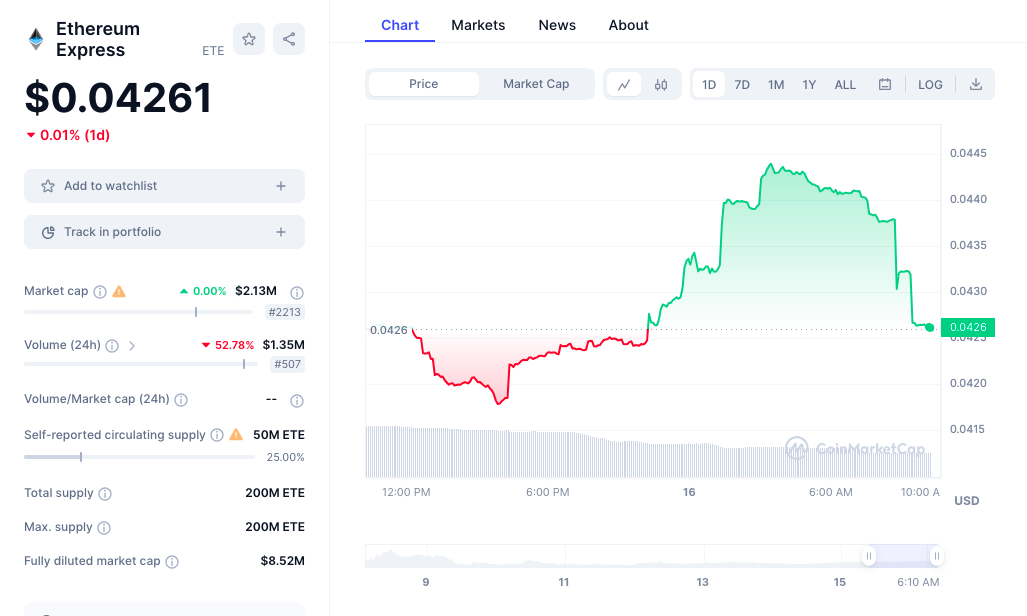Click the green 0.0426 current price label
Screen dimensions: 1027x616
click(x=968, y=327)
